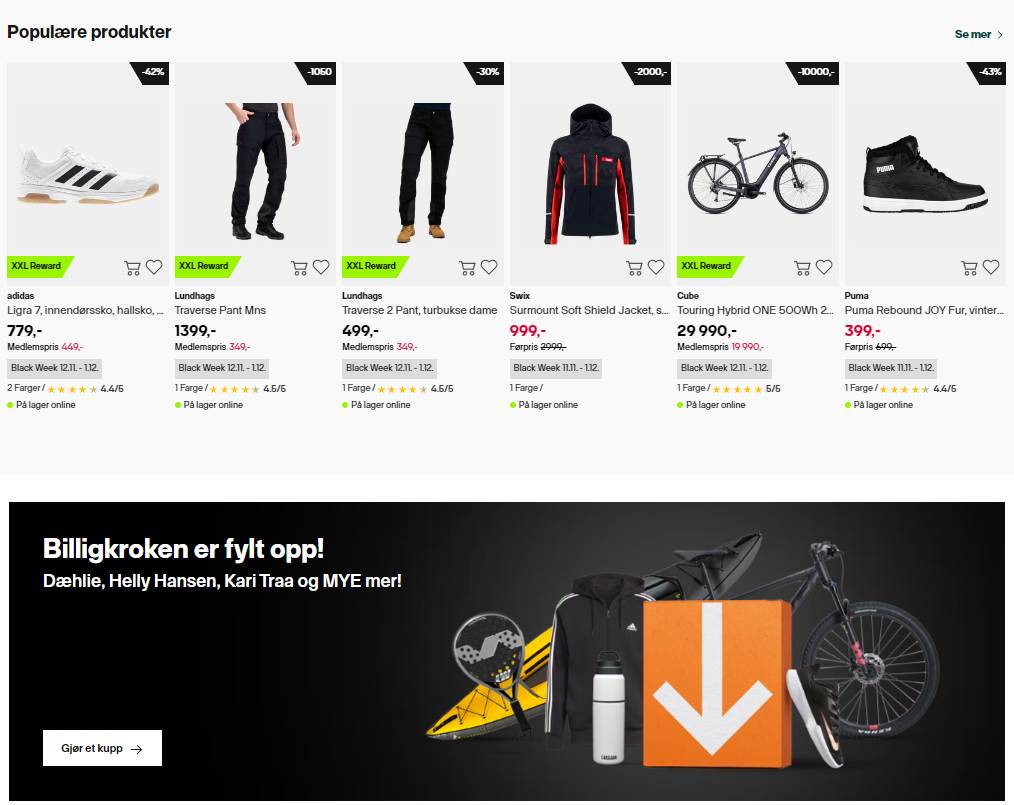Open Se mer link with chevron
Screen dimensions: 1014x805
[979, 34]
